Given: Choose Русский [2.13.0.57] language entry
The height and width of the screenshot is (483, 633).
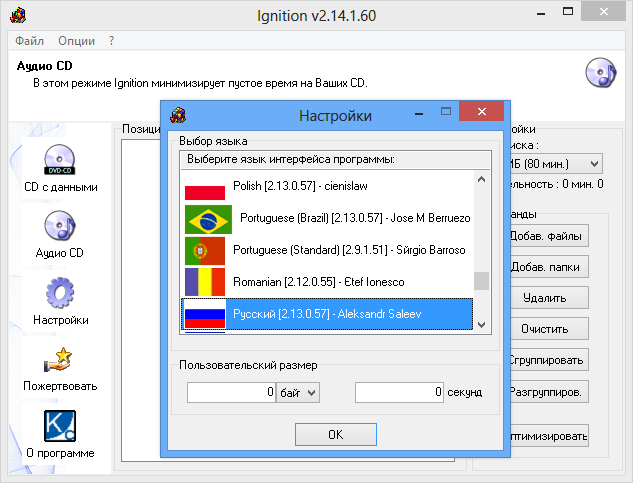Looking at the screenshot, I should (327, 314).
